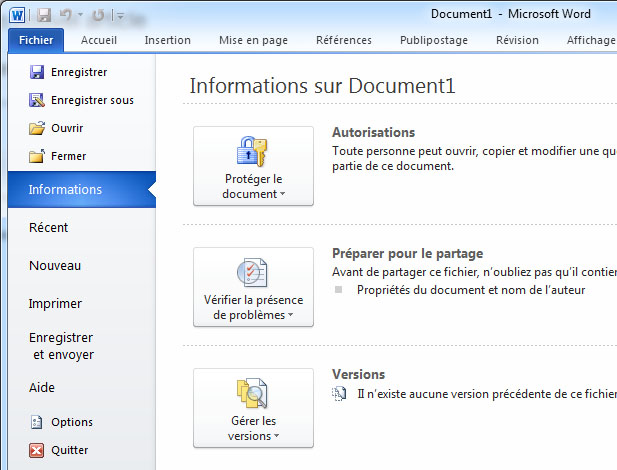Choose Fermer text in the sidebar

click(68, 156)
